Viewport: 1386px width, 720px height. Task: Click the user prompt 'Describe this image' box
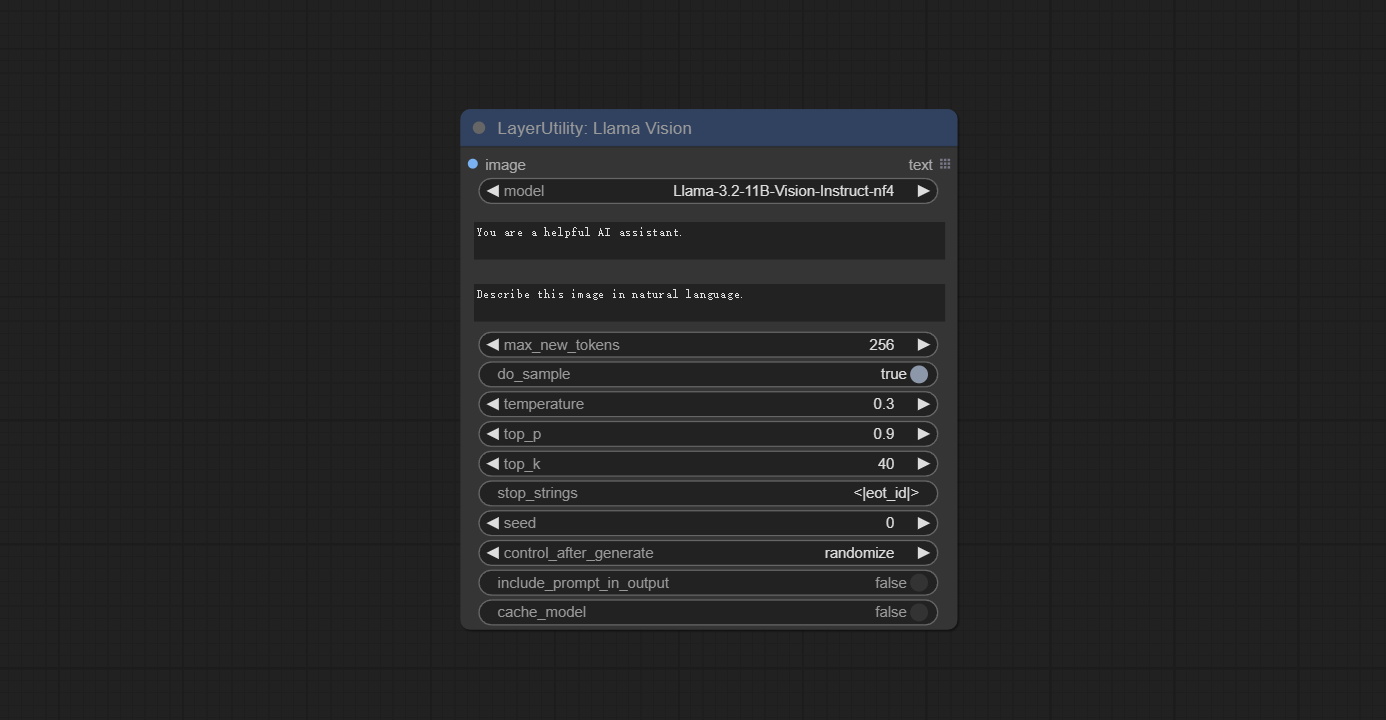click(x=708, y=303)
